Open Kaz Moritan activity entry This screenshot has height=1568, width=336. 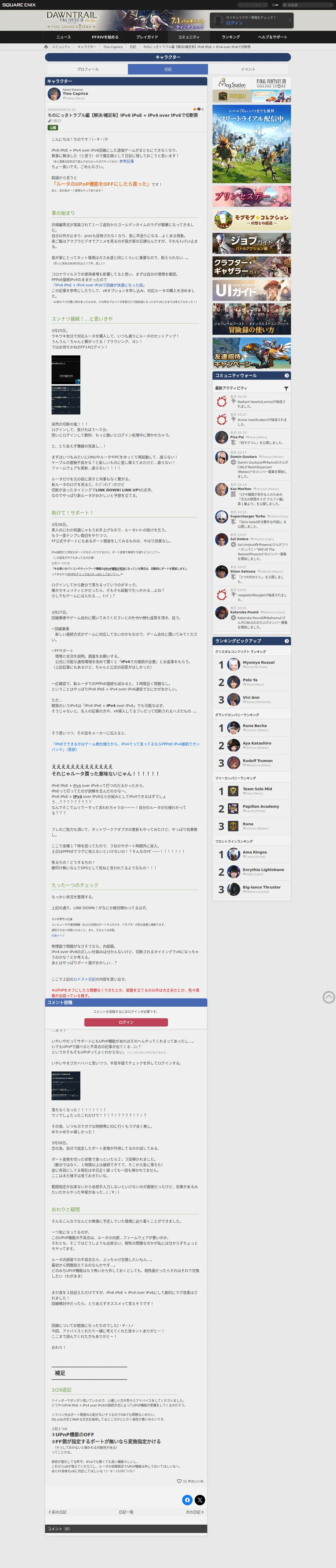251,495
